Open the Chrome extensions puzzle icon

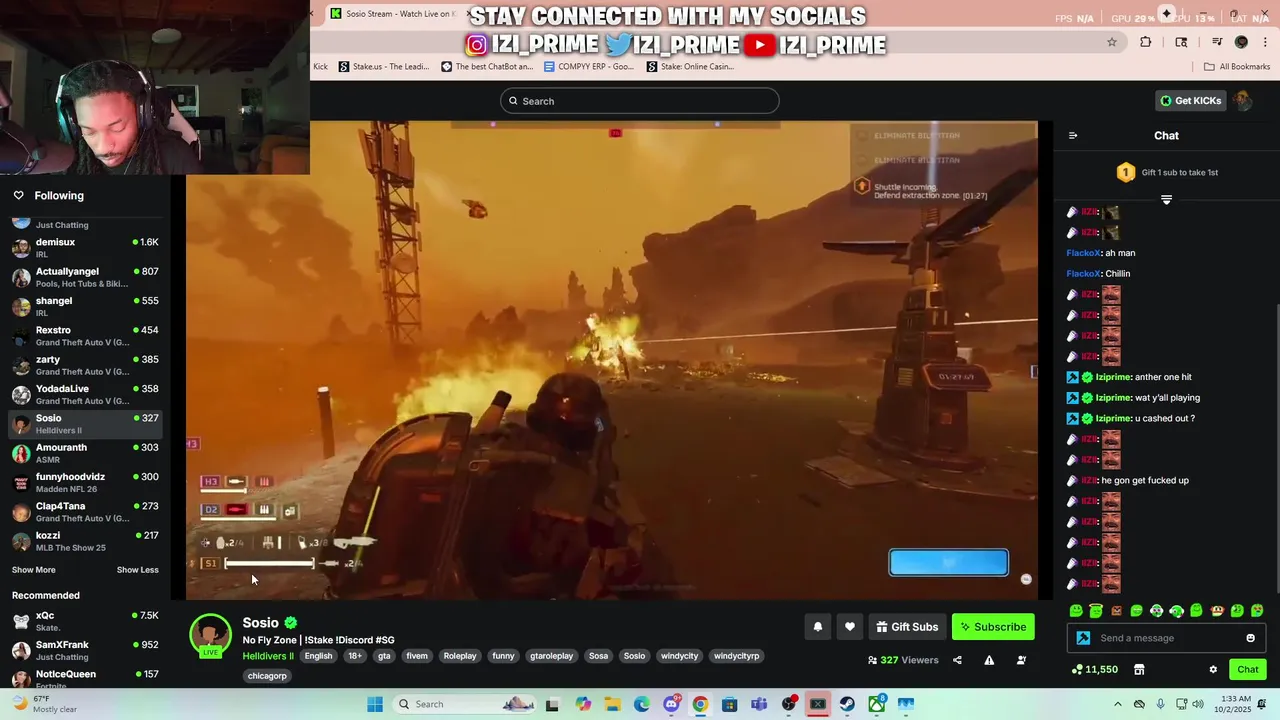point(1146,42)
